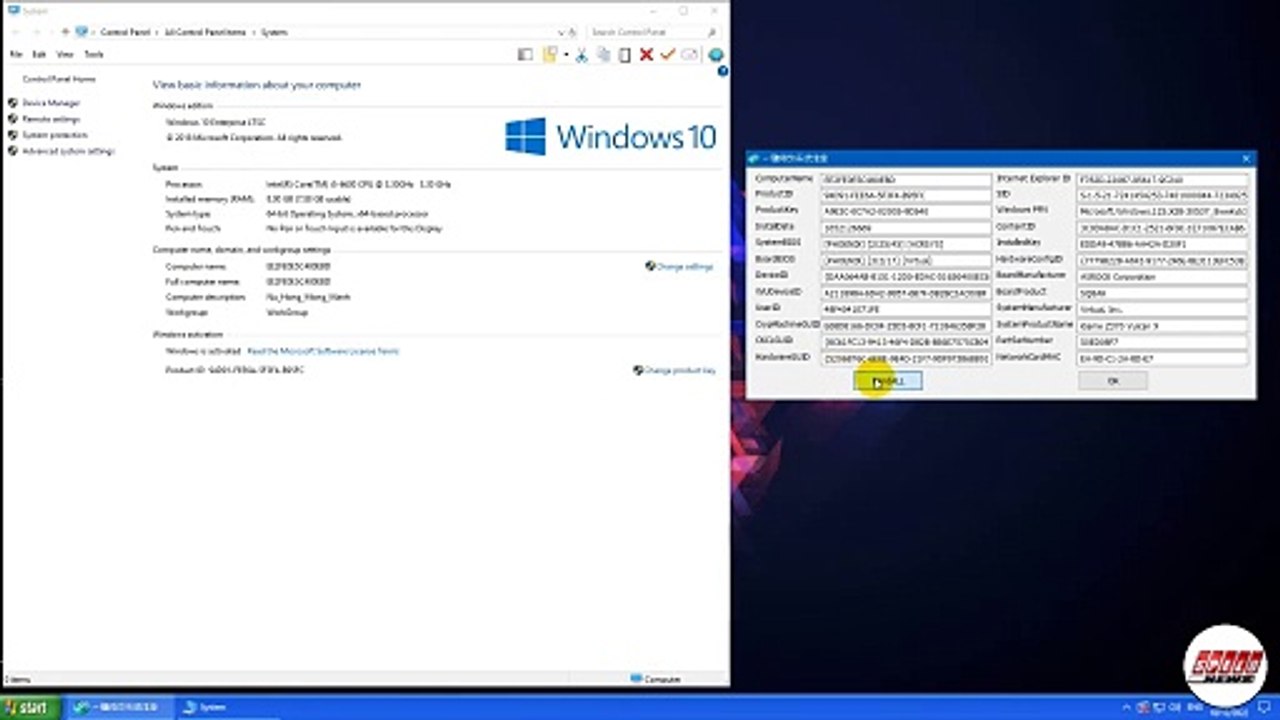The height and width of the screenshot is (720, 1280).
Task: Click the UserID field in the dialog
Action: tap(906, 309)
